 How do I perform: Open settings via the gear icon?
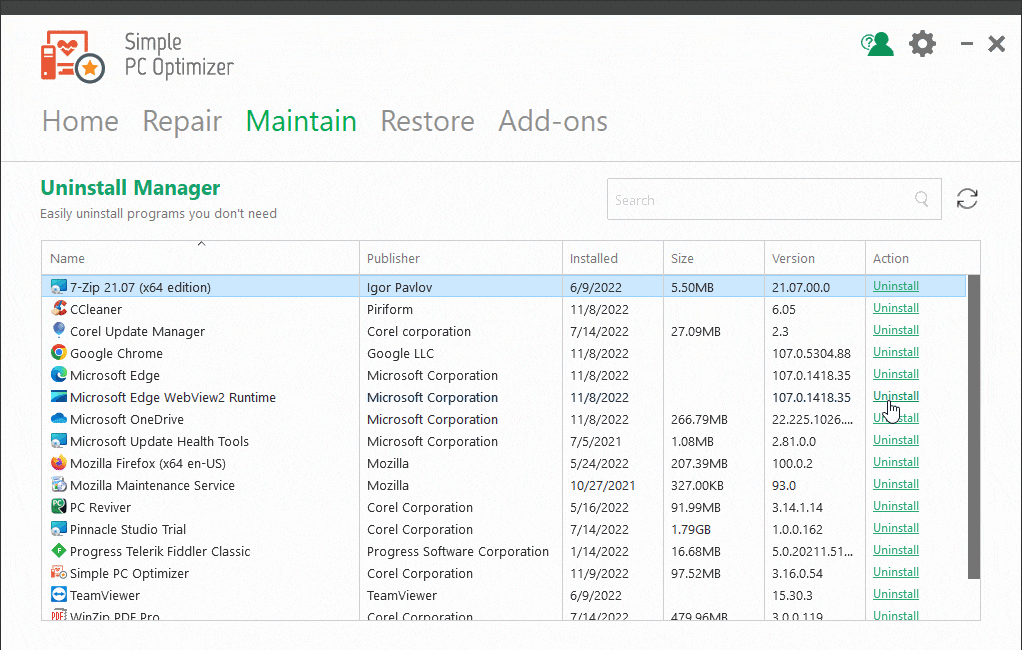click(922, 44)
